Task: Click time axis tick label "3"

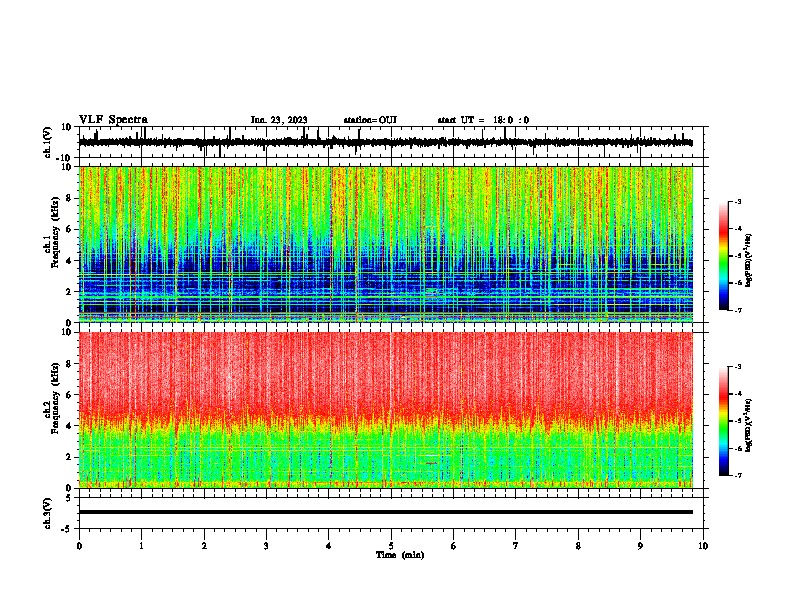Action: point(266,546)
